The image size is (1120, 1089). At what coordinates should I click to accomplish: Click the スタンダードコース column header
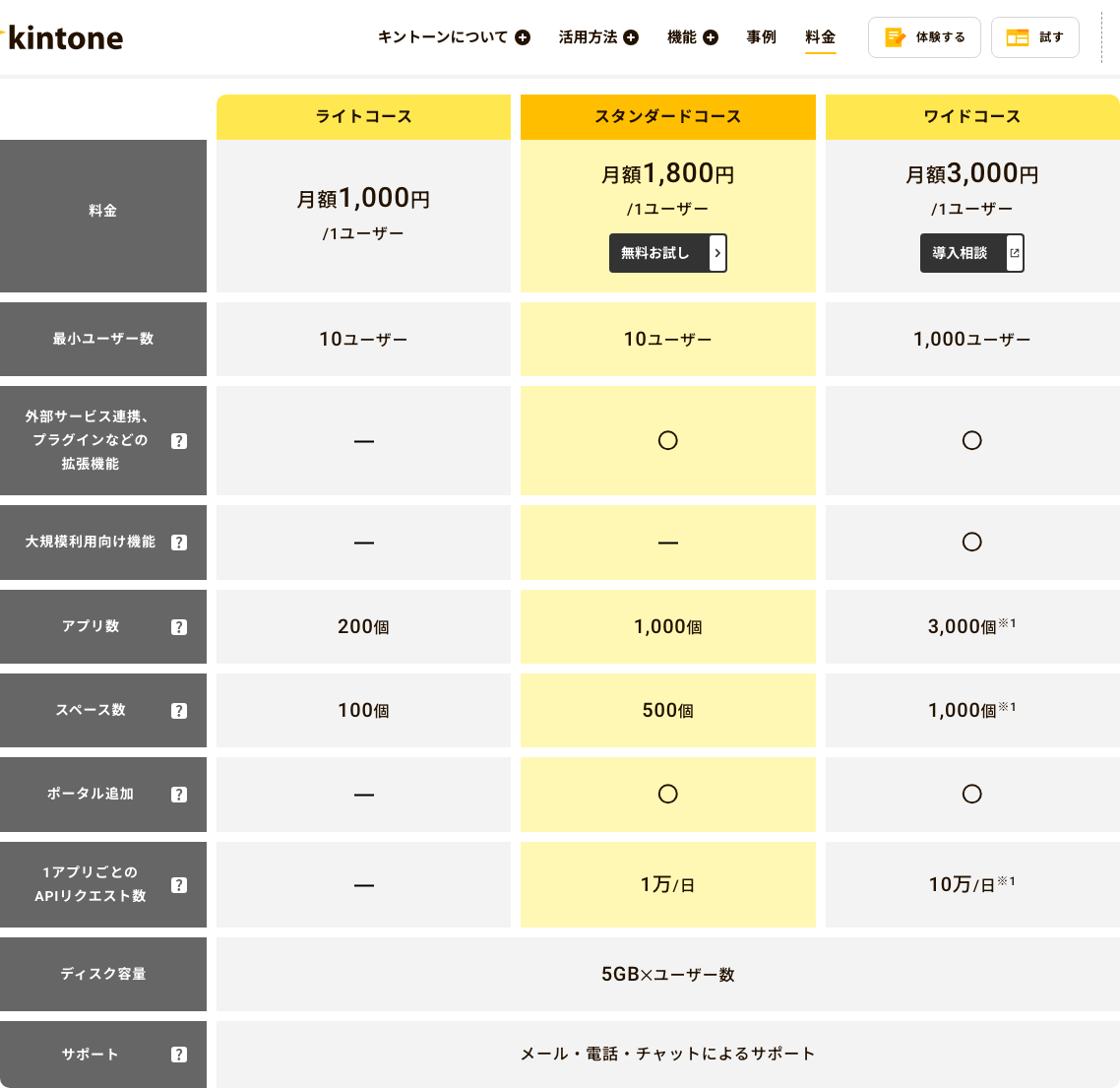click(x=668, y=116)
